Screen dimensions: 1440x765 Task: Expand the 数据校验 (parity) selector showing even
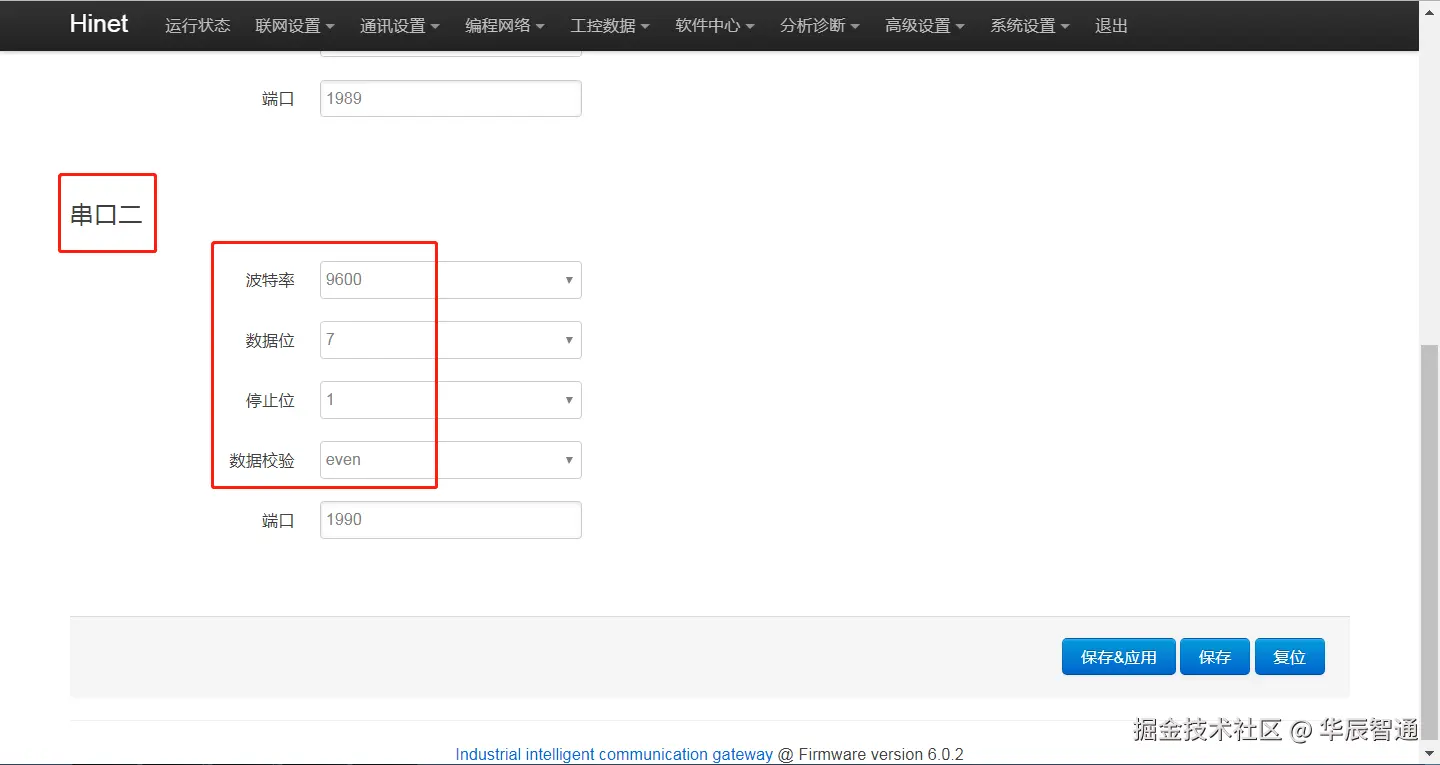click(449, 459)
